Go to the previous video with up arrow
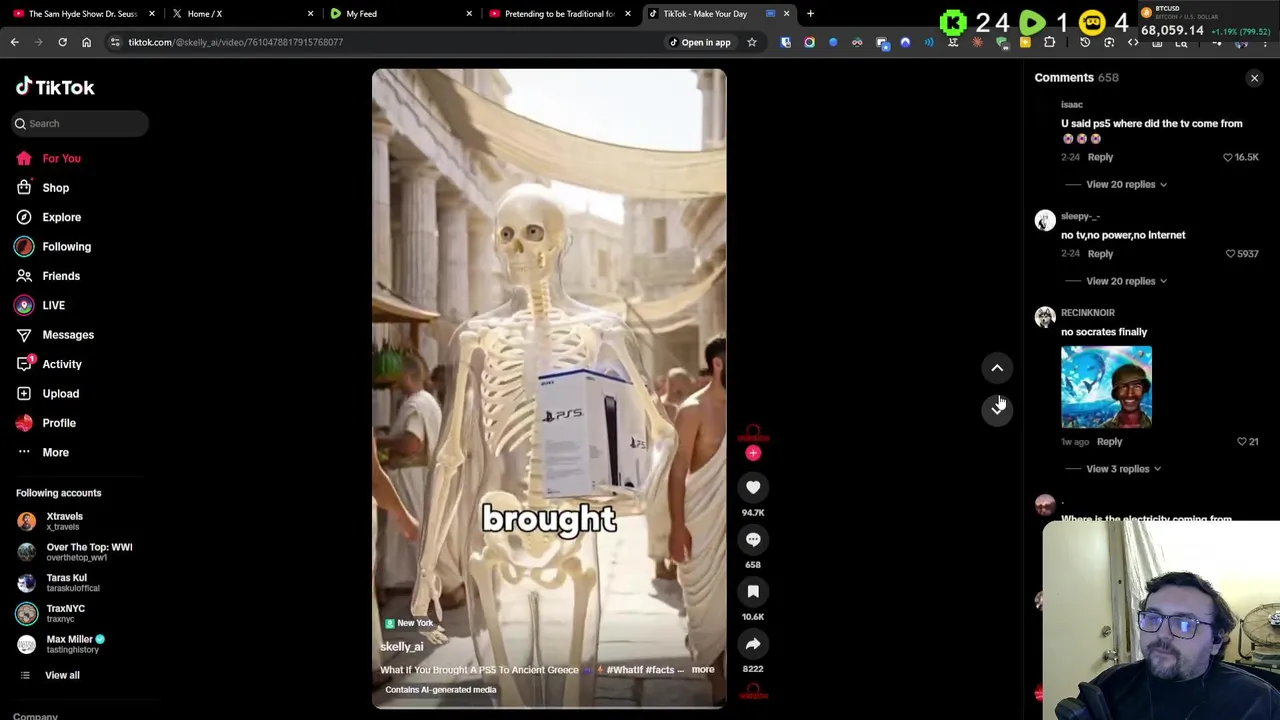 pyautogui.click(x=997, y=368)
